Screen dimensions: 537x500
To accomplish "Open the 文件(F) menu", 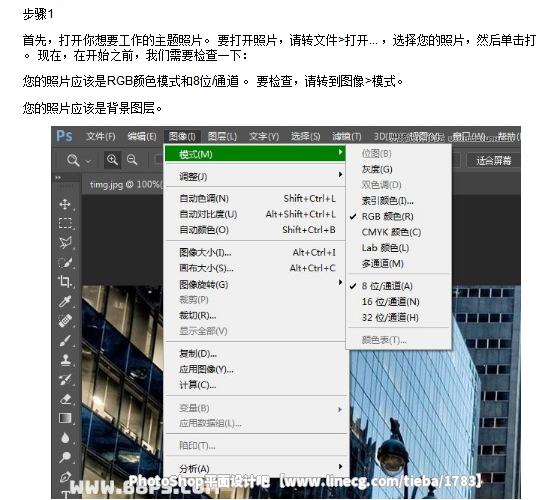I will [x=100, y=136].
